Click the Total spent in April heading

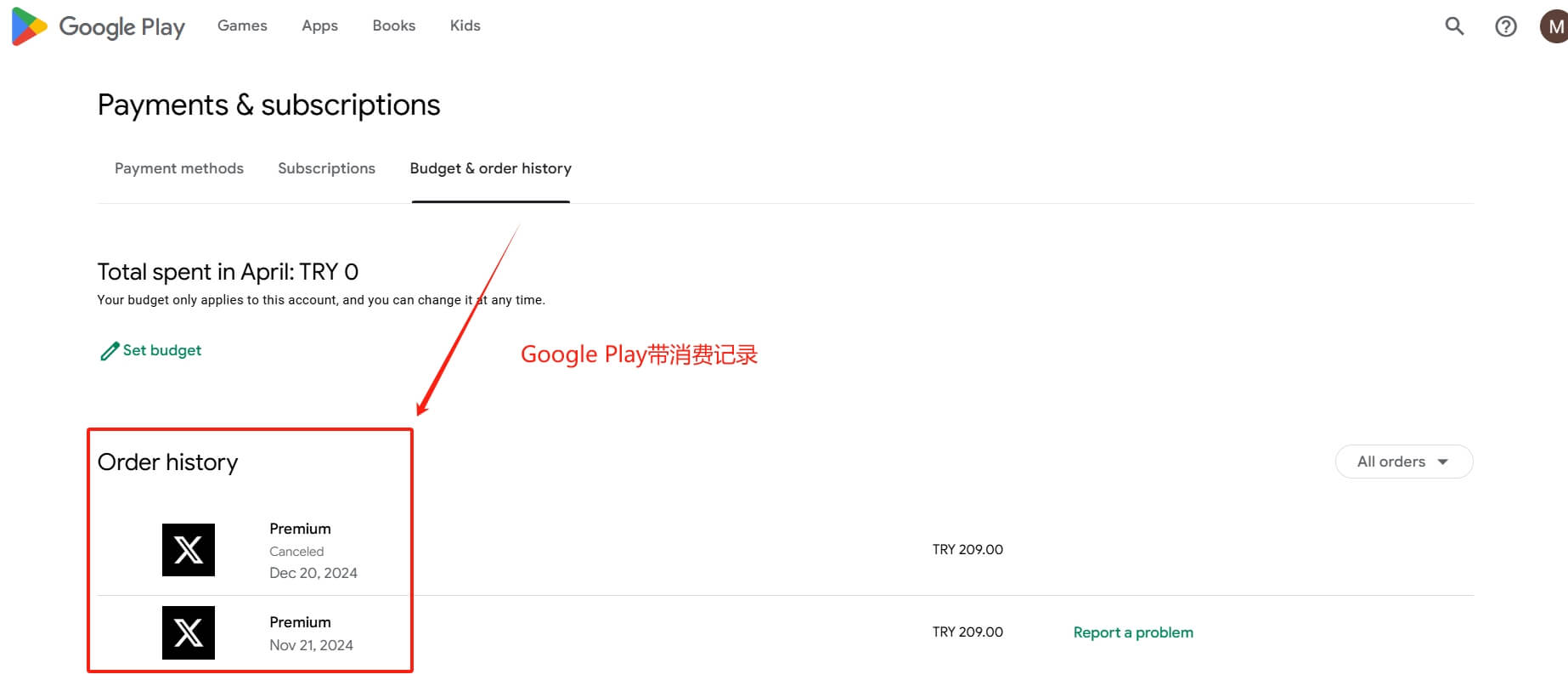tap(228, 272)
